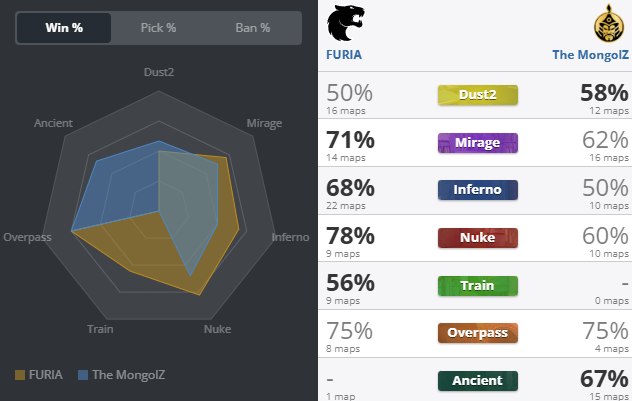Screen dimensions: 632x401
Task: Toggle FURIA series in chart legend
Action: 39,375
